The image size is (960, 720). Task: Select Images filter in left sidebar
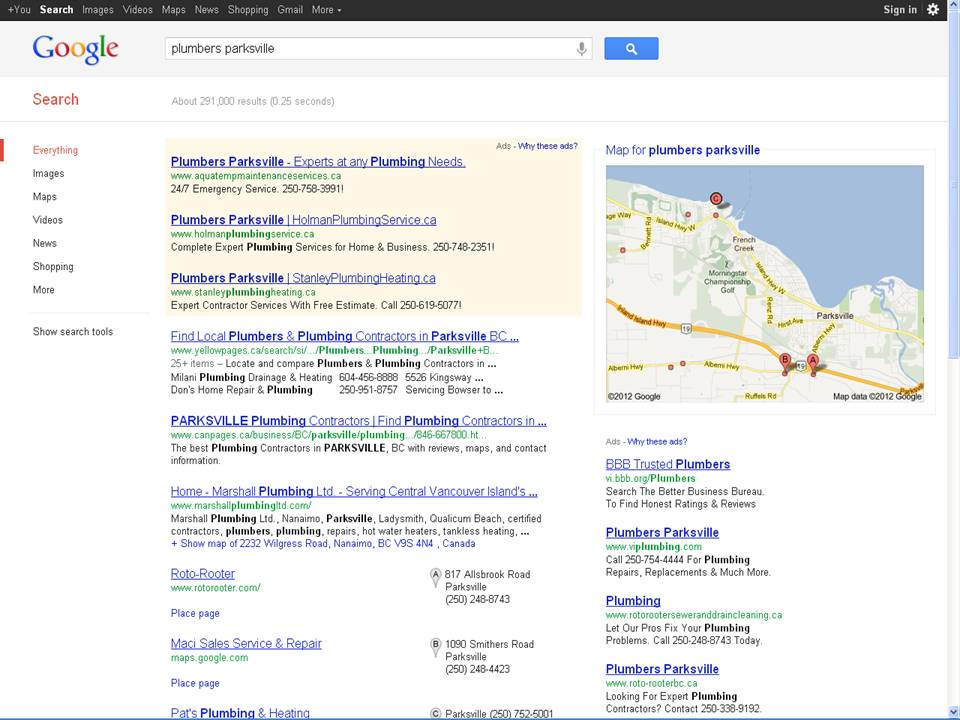tap(48, 173)
